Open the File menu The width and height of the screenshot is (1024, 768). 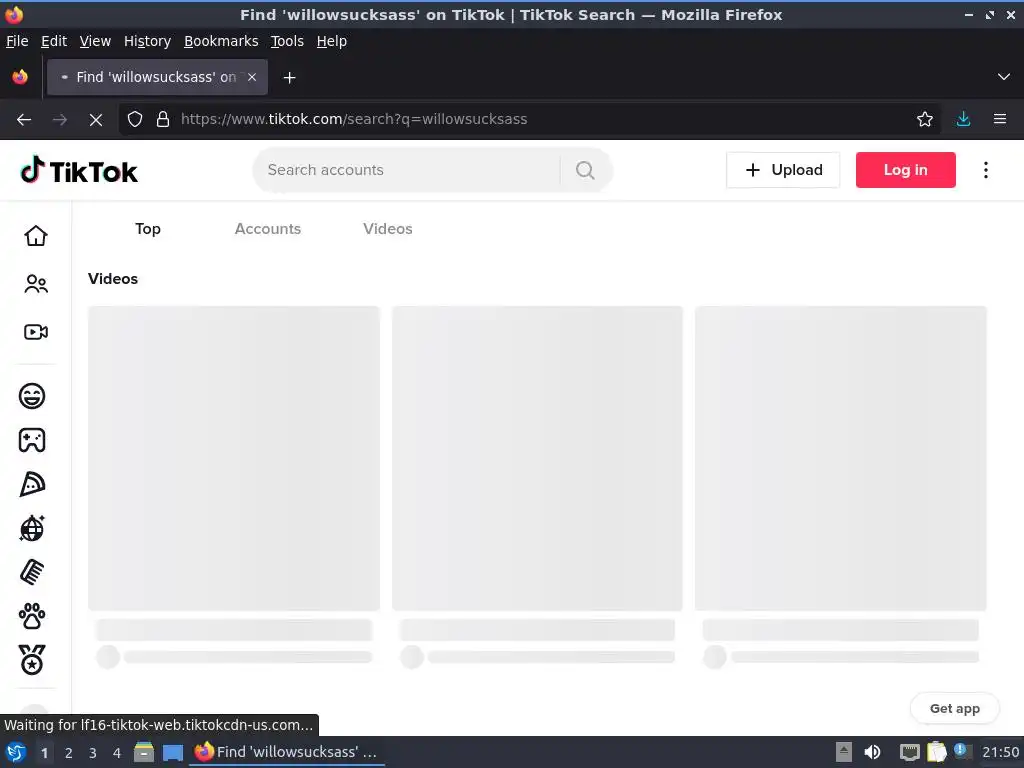coord(17,41)
